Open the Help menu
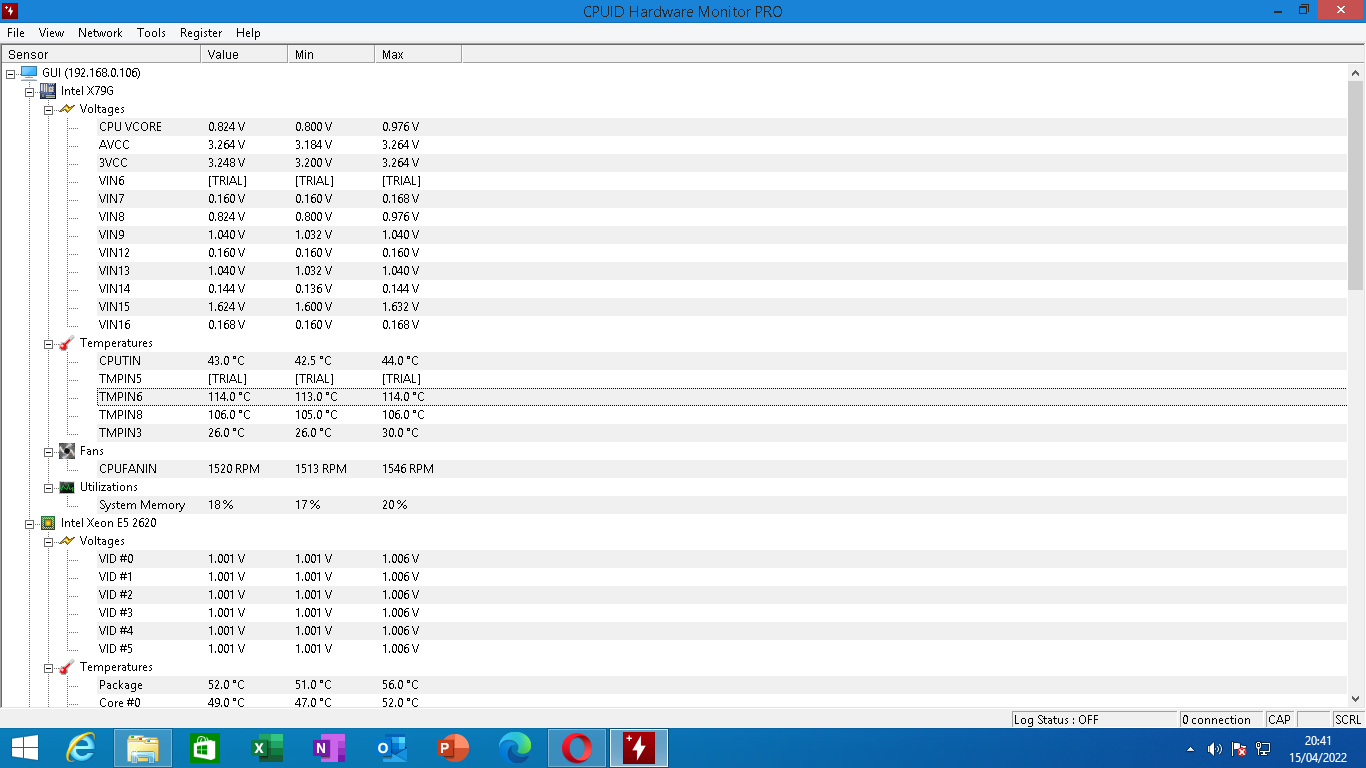This screenshot has width=1366, height=768. point(248,33)
